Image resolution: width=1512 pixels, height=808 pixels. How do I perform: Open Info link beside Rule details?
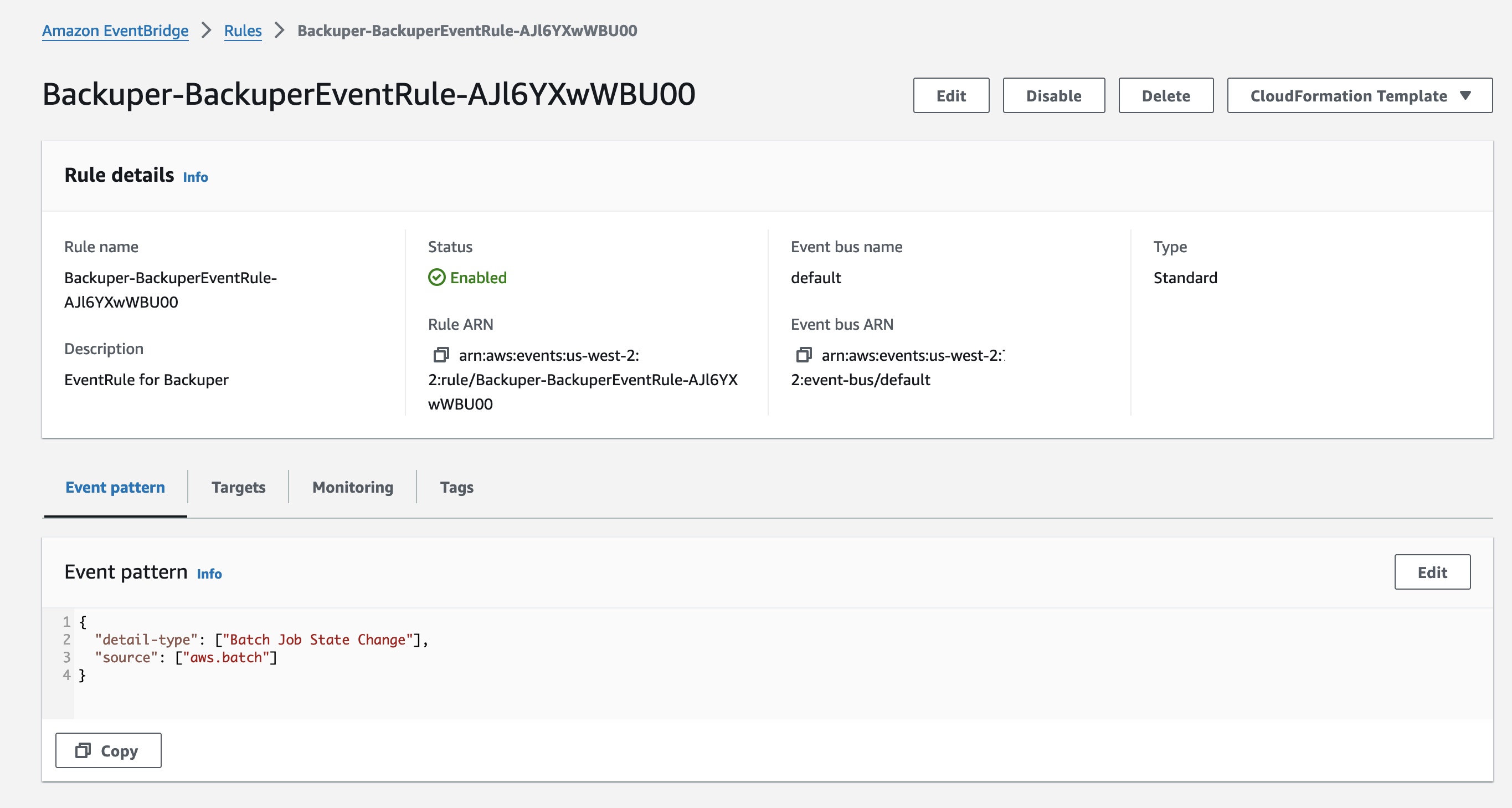click(196, 177)
